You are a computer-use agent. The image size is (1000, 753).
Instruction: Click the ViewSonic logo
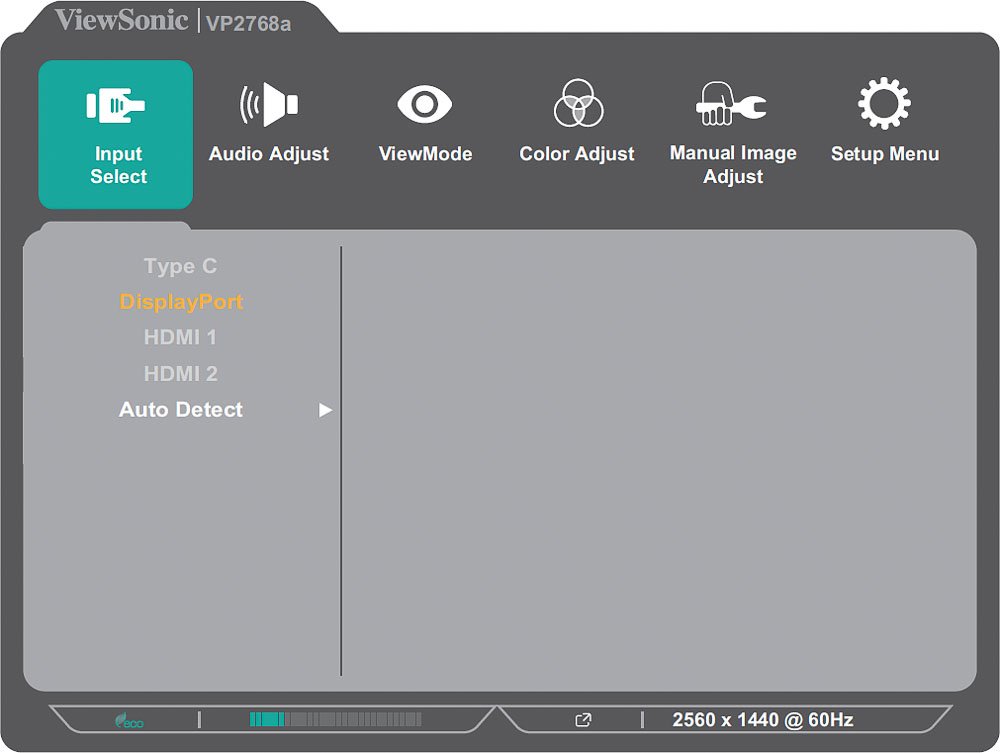click(121, 20)
